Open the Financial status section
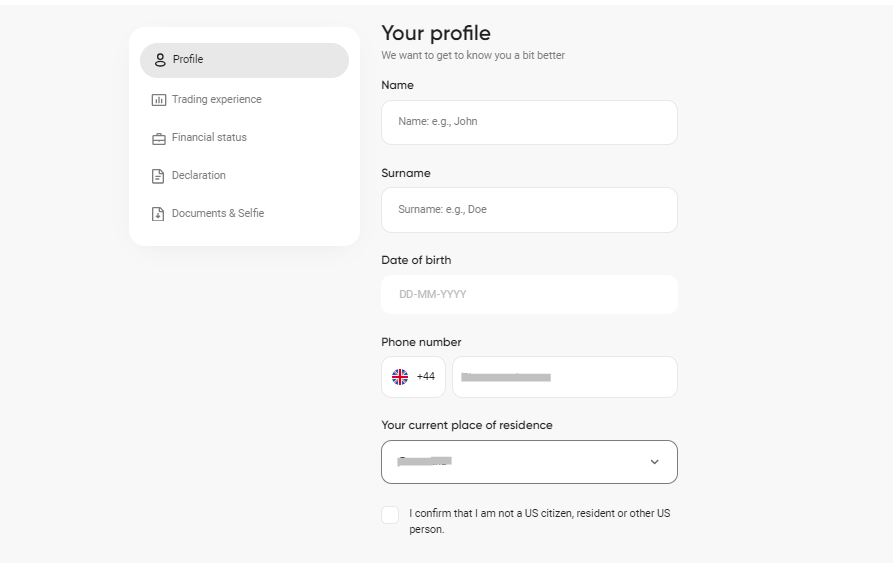Screen dimensions: 893x563 pos(209,137)
